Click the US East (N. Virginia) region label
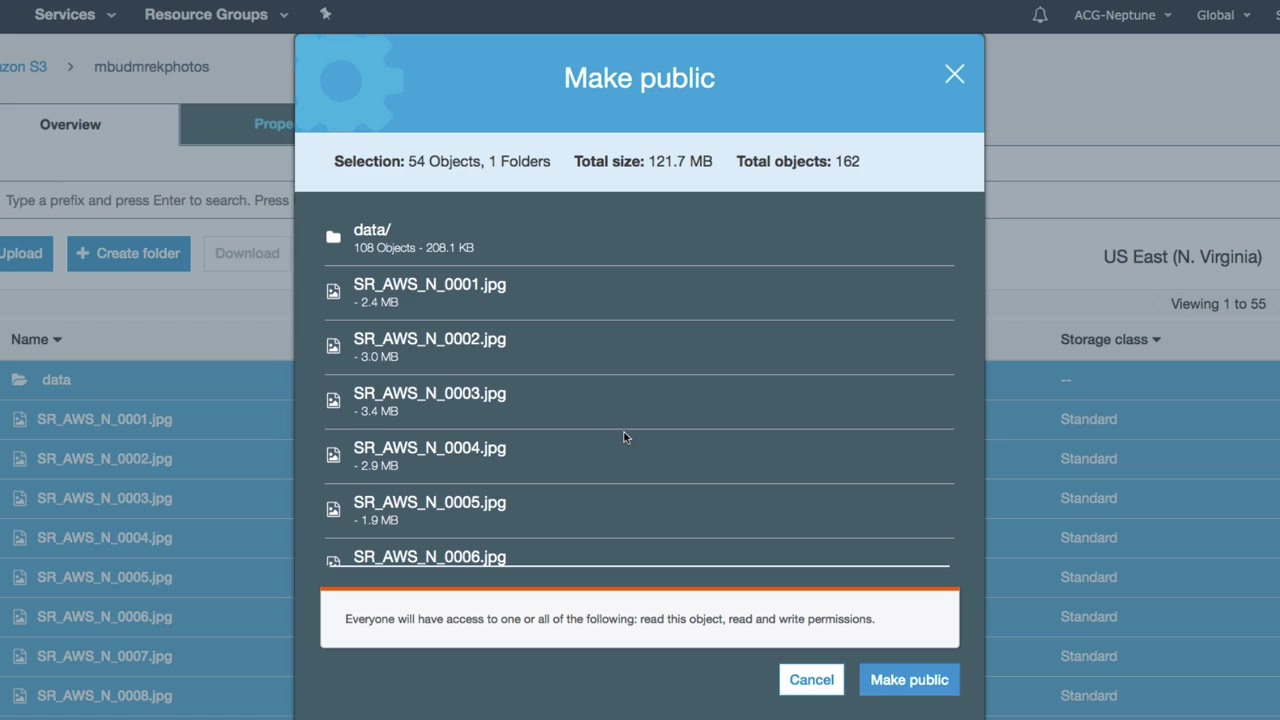Viewport: 1280px width, 720px height. coord(1182,257)
